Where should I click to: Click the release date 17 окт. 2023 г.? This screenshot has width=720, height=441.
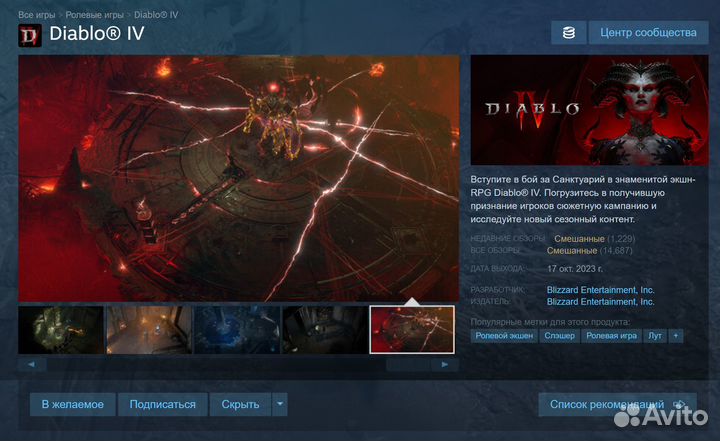click(x=575, y=269)
